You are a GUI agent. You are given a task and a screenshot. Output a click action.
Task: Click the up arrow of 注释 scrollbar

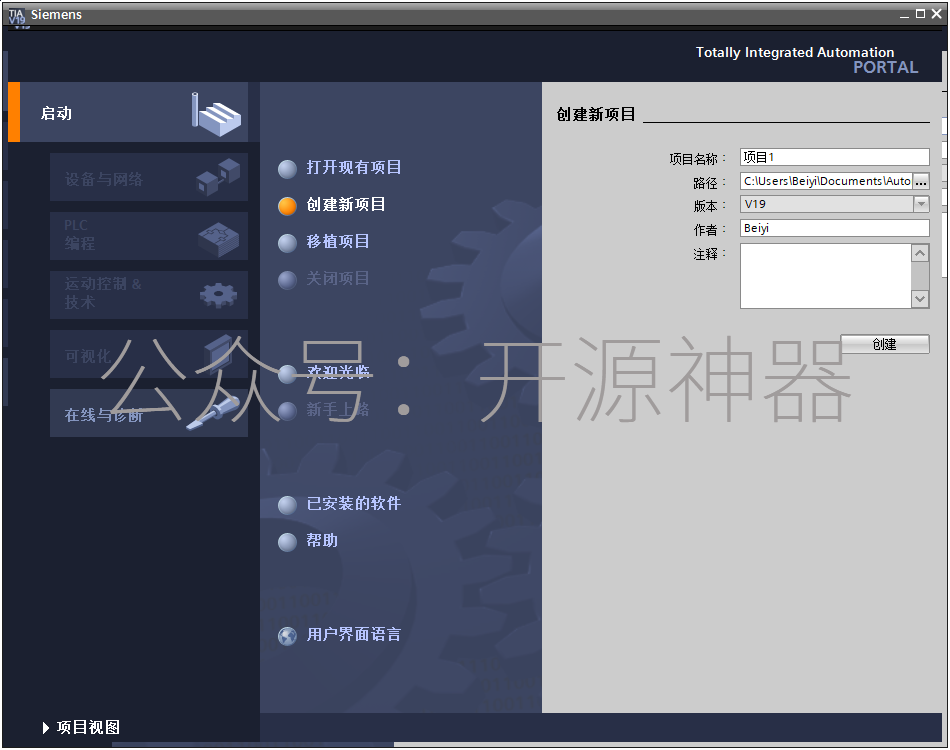coord(920,253)
